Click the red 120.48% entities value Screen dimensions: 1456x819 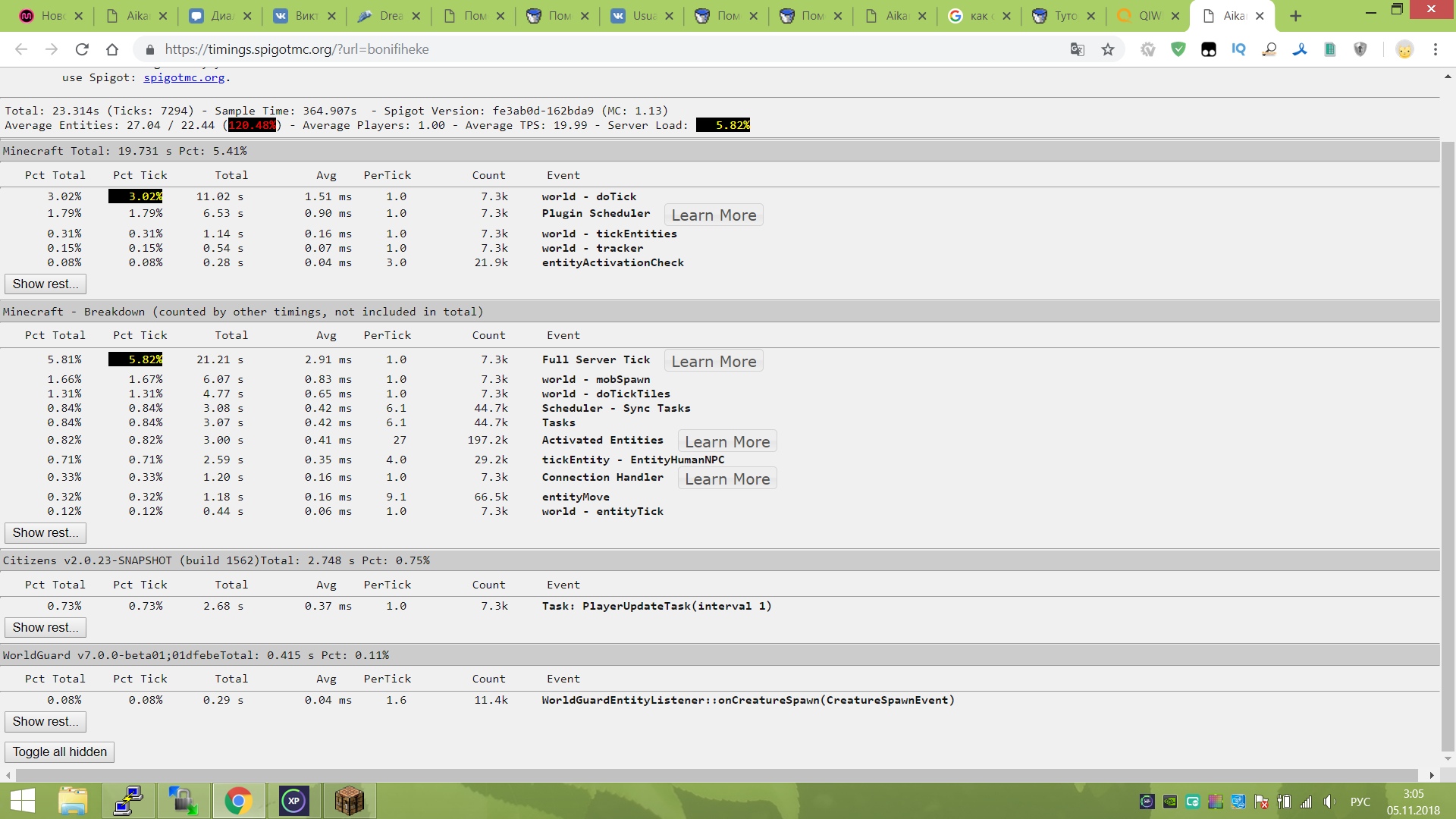pyautogui.click(x=253, y=125)
